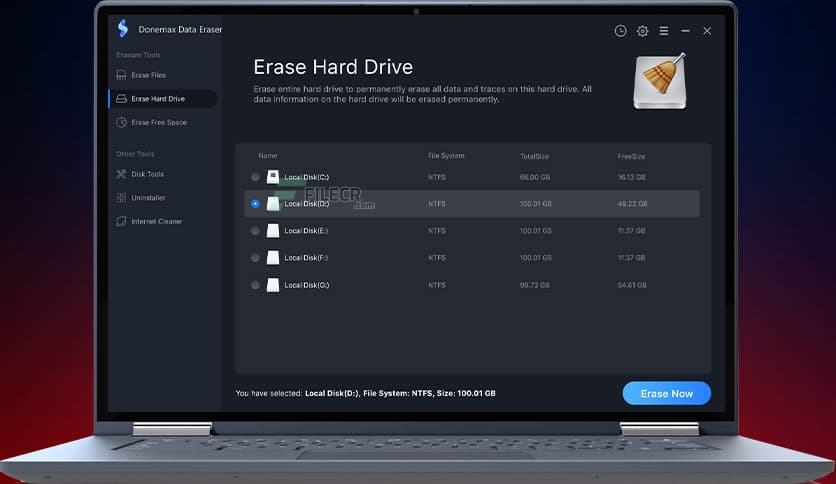This screenshot has width=836, height=484.
Task: Close the Donemax Data Eraser window
Action: pyautogui.click(x=707, y=31)
